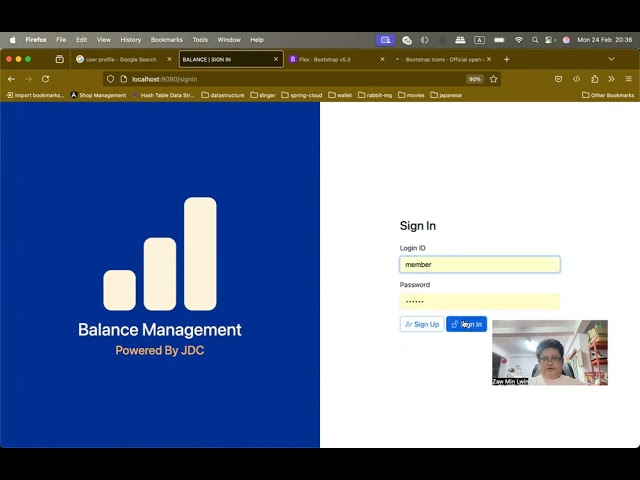Expand the spring-cloud bookmark folder
Viewport: 640px width, 480px height.
302,95
